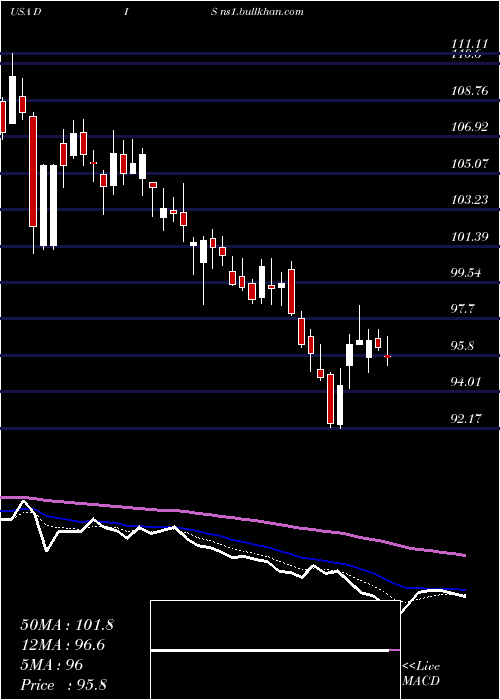The image size is (500, 700).
Task: Click the 5MA : 96 readout
Action: (52, 664)
